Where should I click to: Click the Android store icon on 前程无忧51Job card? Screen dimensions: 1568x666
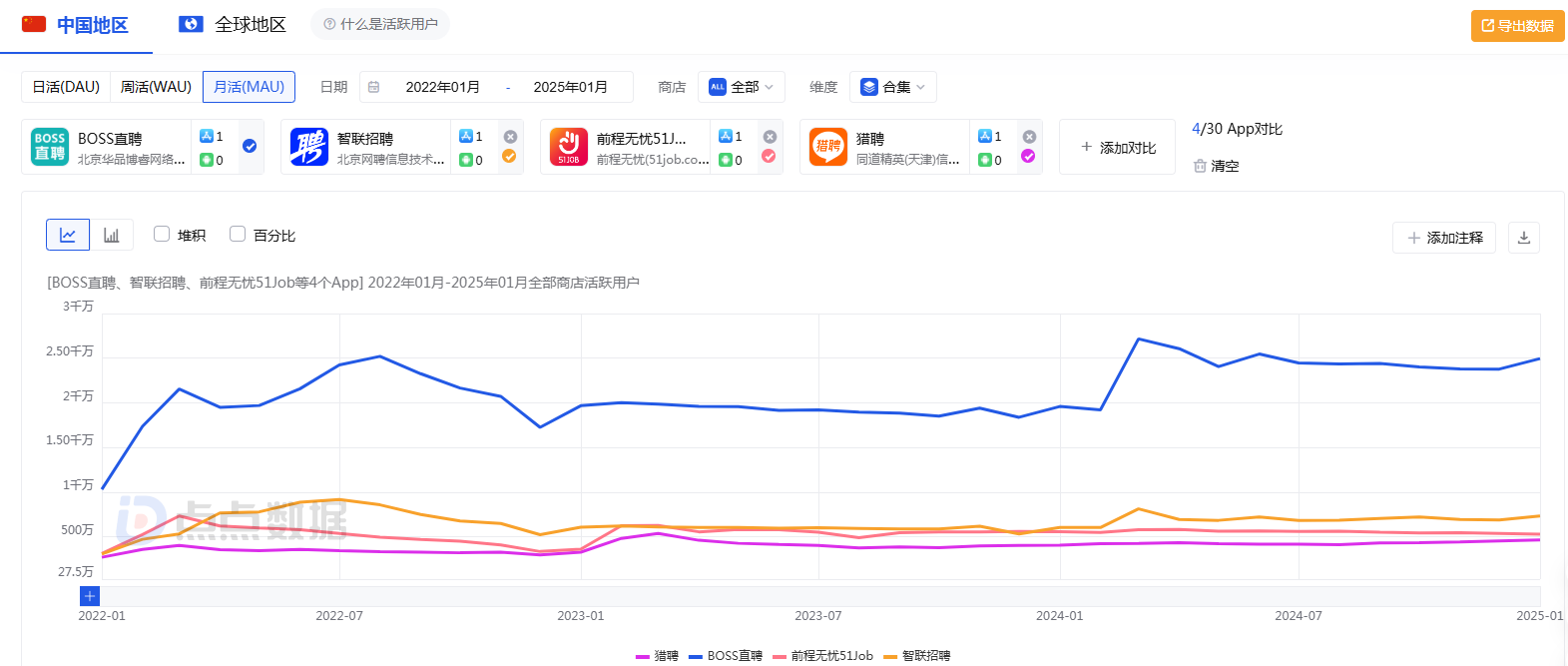(726, 160)
